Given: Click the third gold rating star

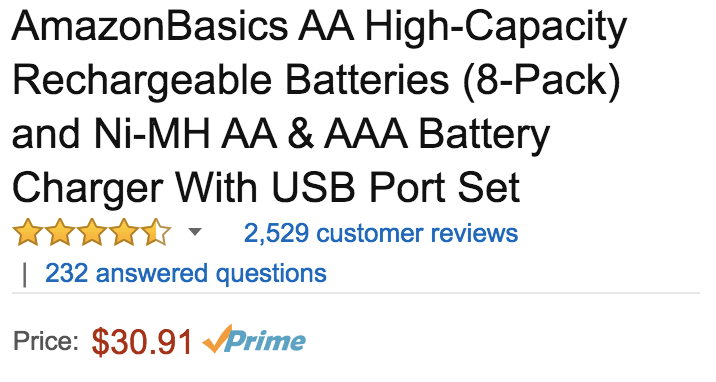Looking at the screenshot, I should [92, 233].
